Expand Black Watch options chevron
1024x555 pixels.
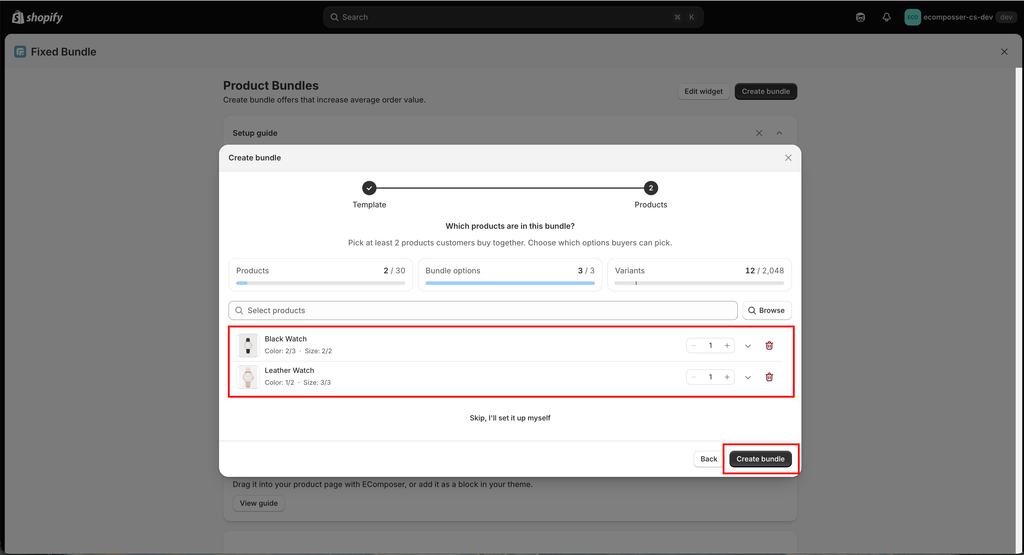tap(748, 346)
